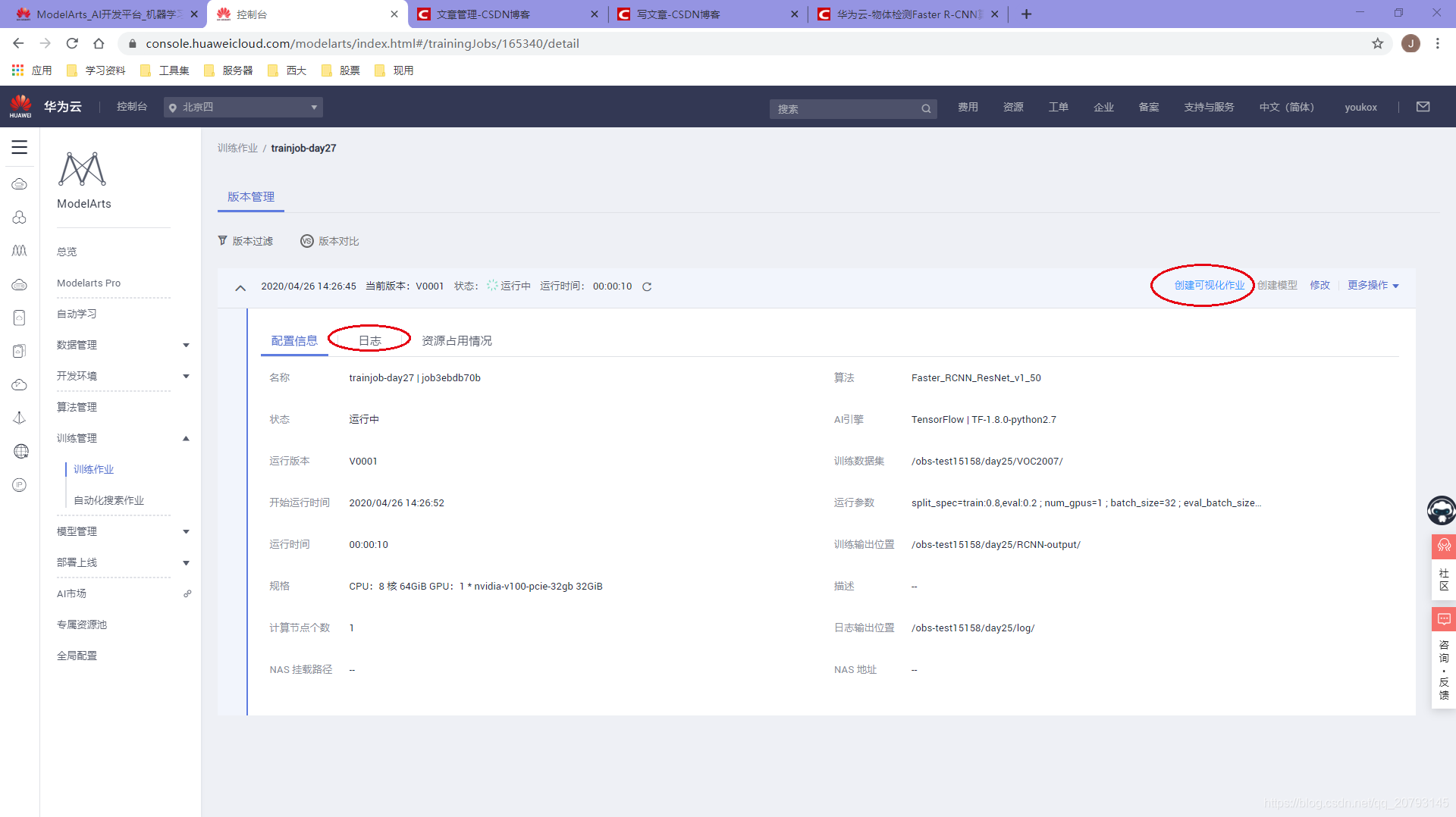The image size is (1456, 817).
Task: Switch to the 资源占用情况 tab
Action: [457, 340]
